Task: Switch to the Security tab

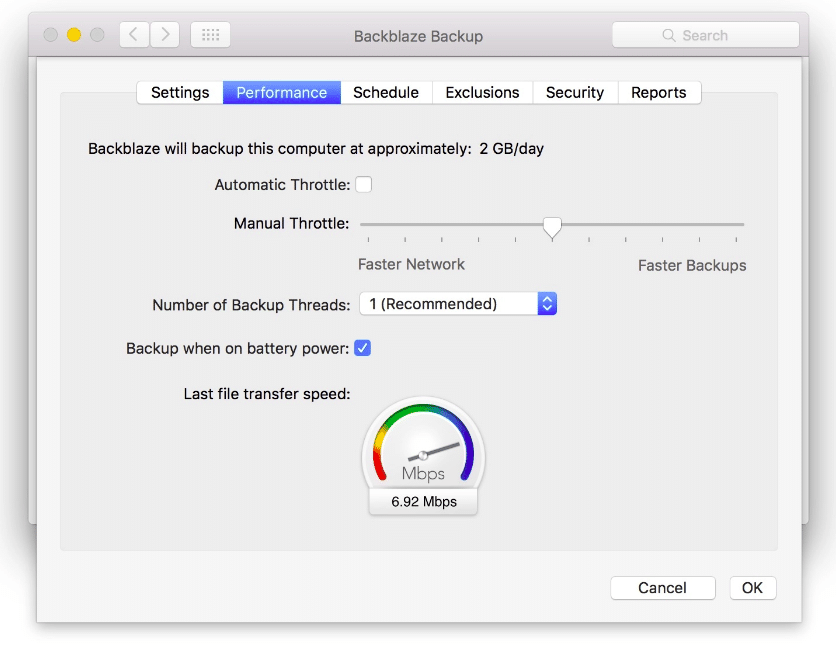Action: [575, 93]
